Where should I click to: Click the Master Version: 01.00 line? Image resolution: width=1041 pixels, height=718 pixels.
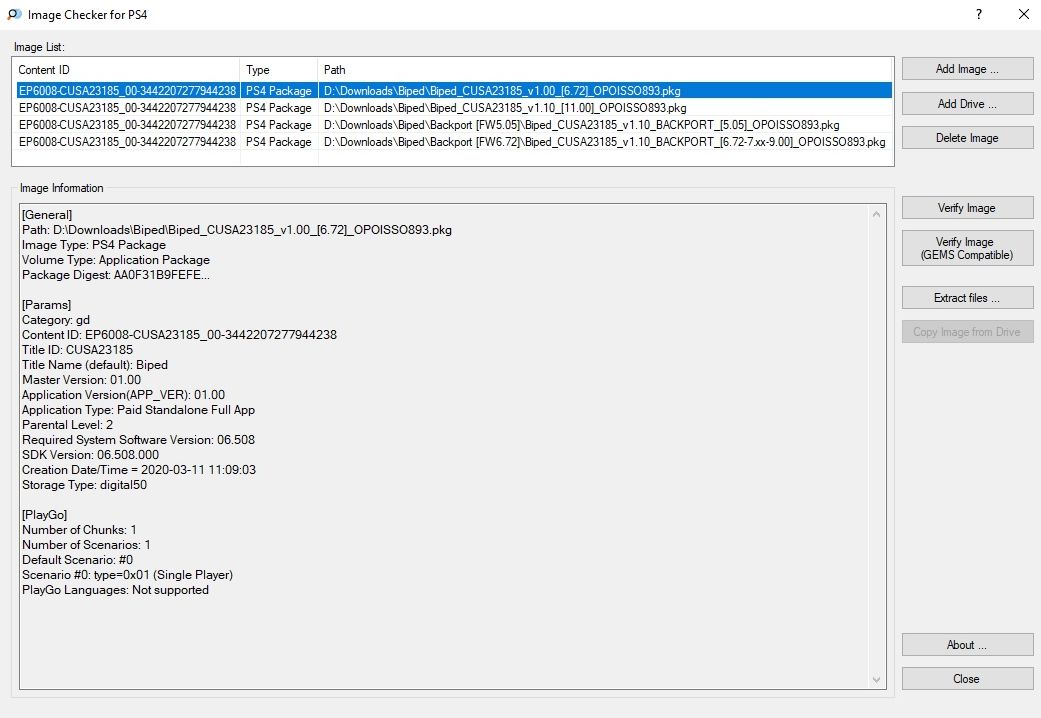(82, 380)
